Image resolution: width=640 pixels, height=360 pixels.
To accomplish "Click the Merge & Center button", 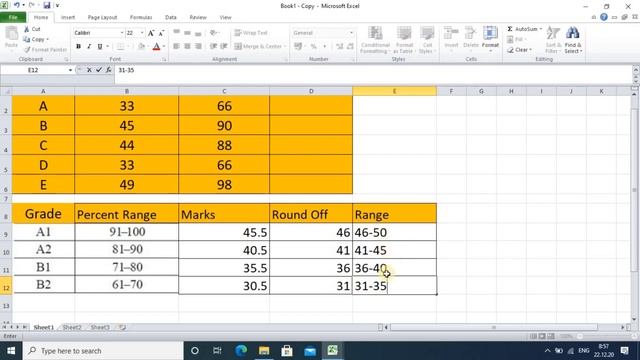I will click(260, 46).
